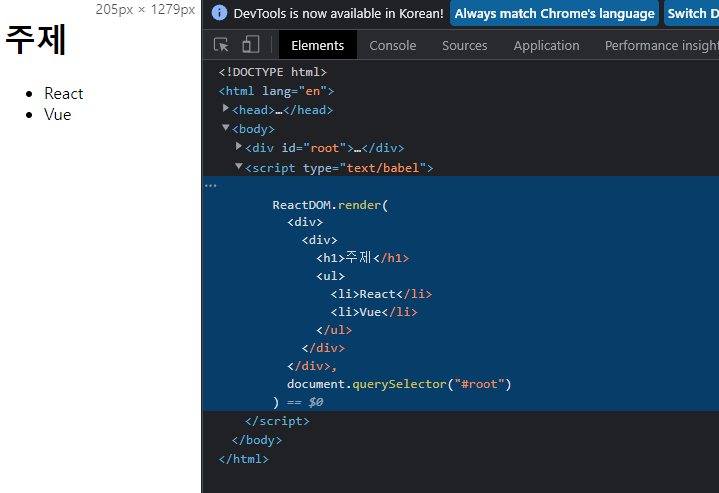The height and width of the screenshot is (493, 719).
Task: Click the 주제 heading on the page
Action: [35, 39]
